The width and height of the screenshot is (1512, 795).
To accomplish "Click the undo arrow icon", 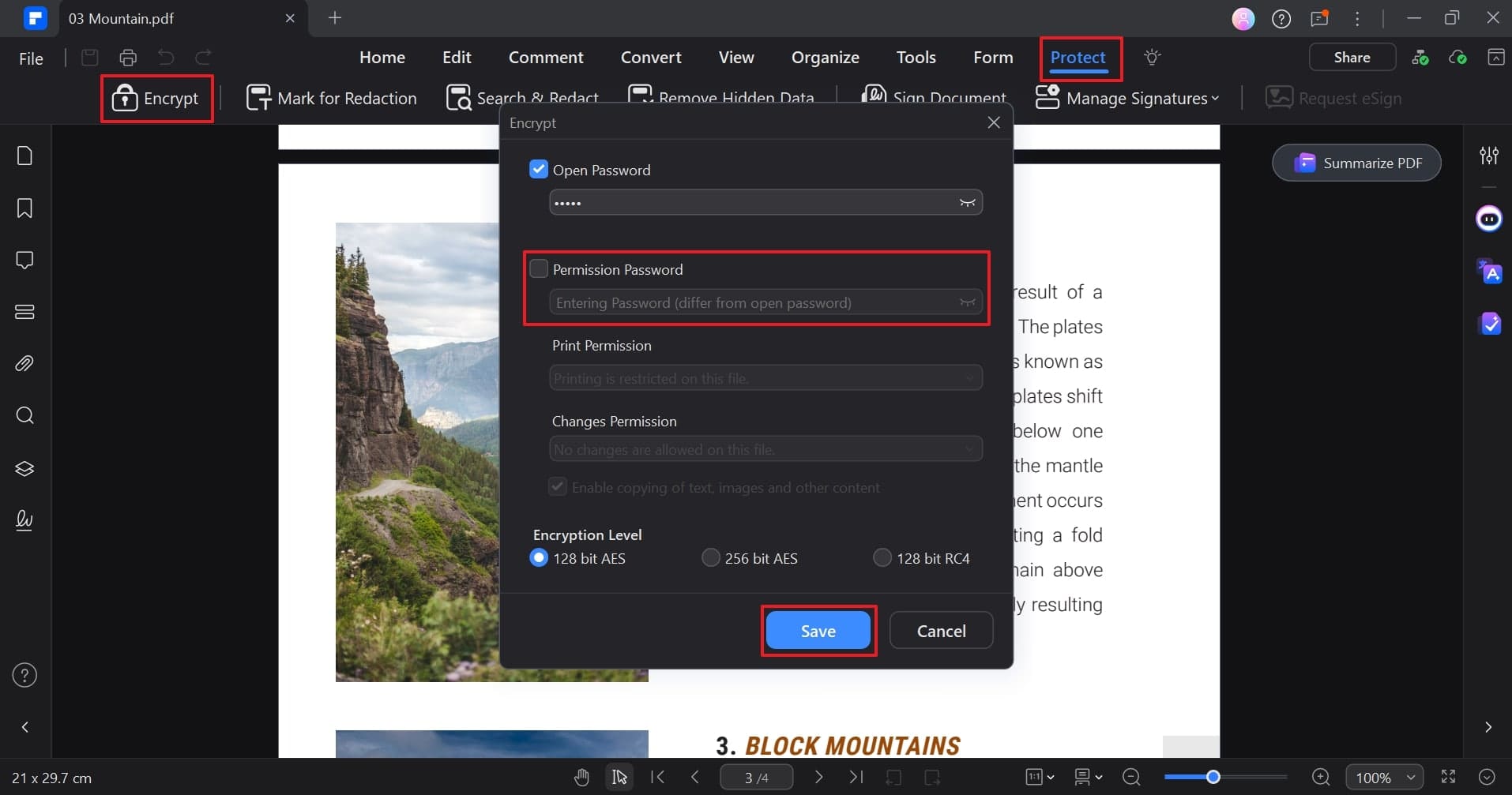I will pos(166,58).
